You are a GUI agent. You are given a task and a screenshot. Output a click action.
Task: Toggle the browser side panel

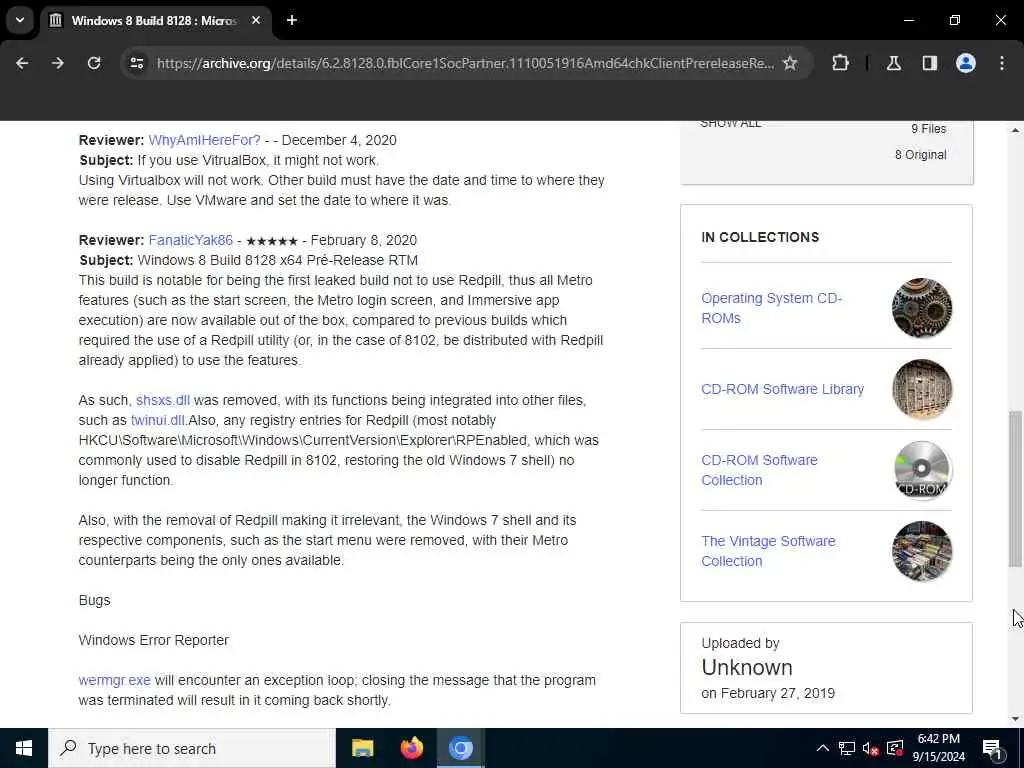(x=930, y=63)
